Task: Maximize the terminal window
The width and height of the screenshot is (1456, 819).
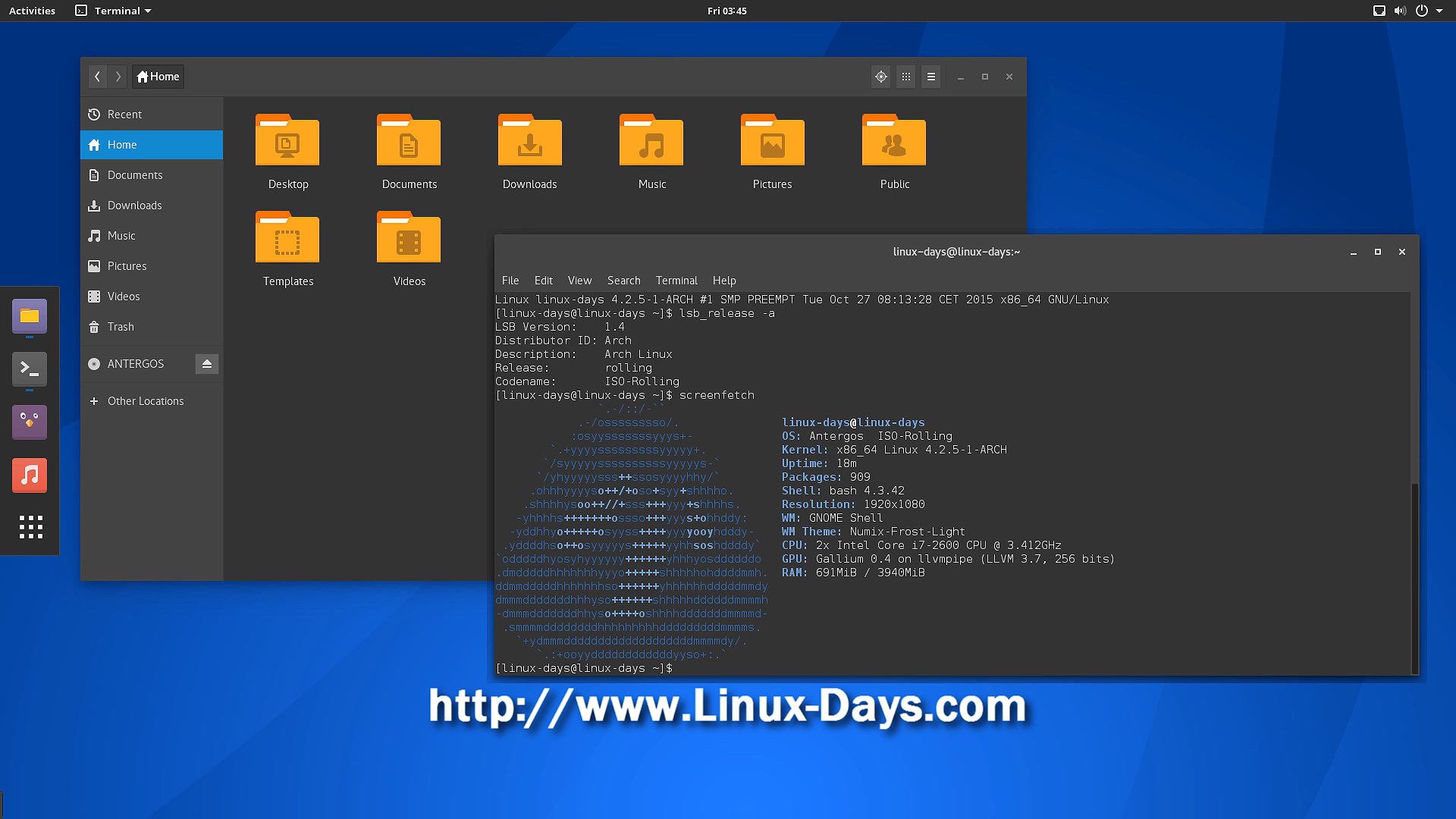Action: coord(1378,252)
